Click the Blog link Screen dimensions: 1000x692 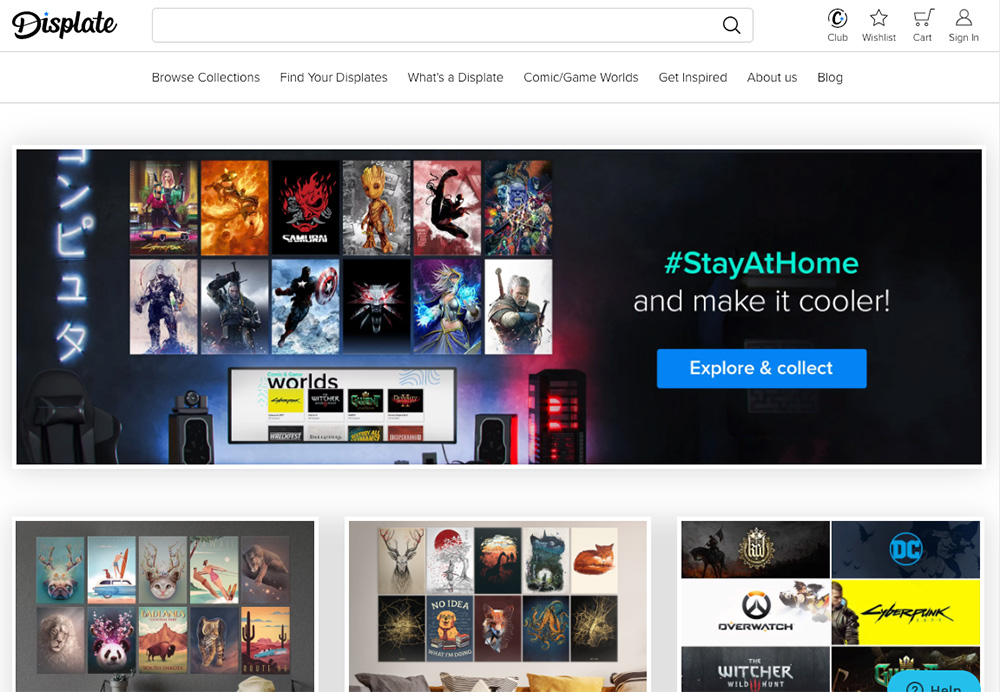tap(830, 77)
